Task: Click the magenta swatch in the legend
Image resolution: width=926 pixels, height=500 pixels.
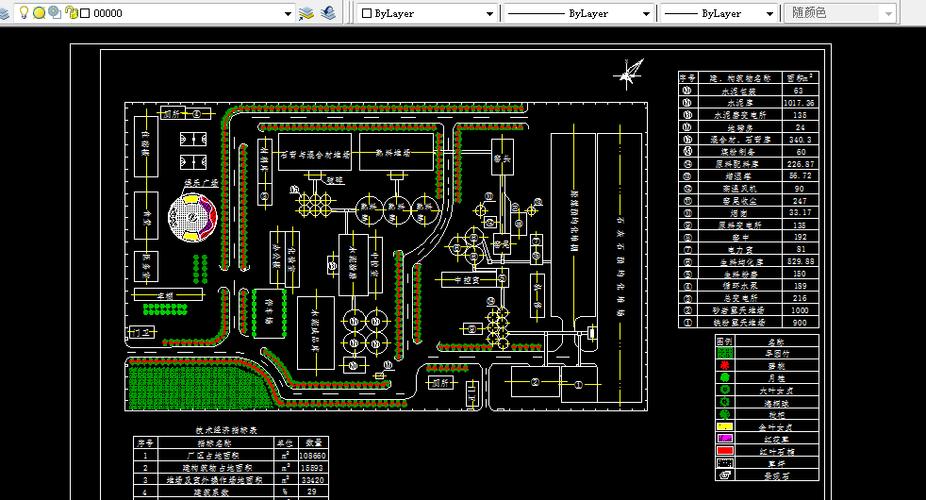Action: (x=725, y=439)
